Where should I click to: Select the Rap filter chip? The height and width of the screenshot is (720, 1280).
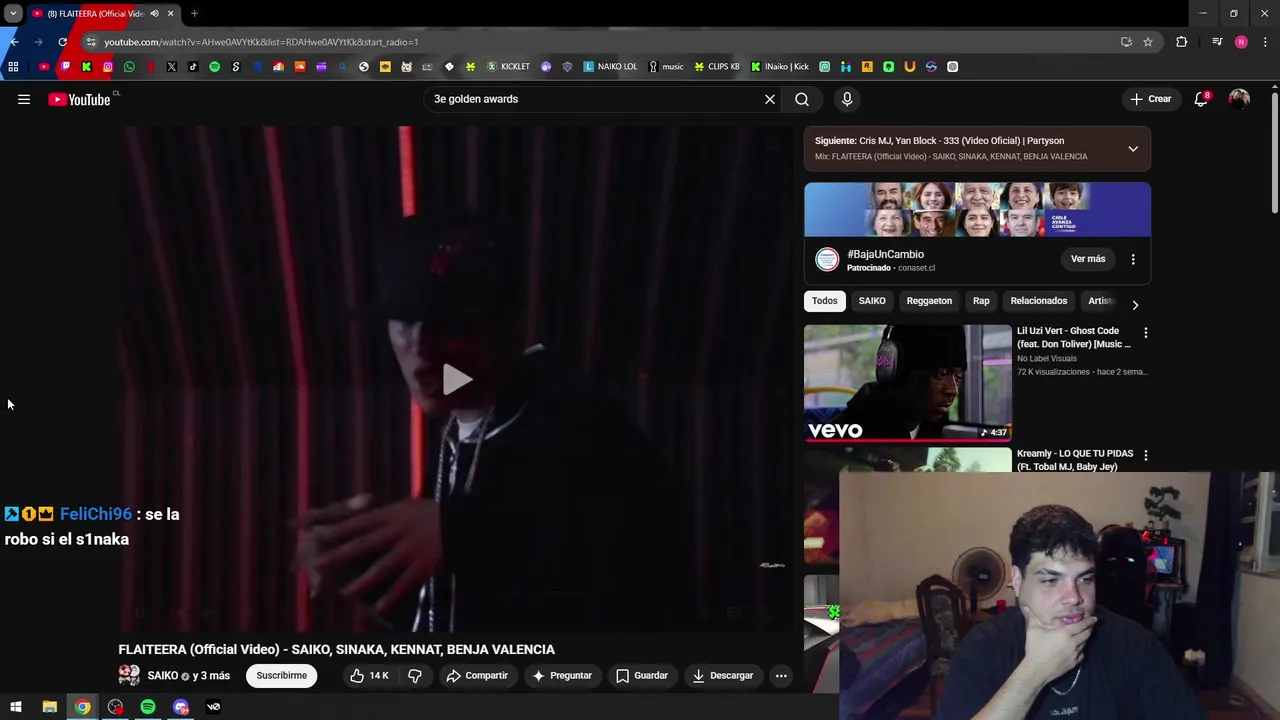[x=981, y=301]
